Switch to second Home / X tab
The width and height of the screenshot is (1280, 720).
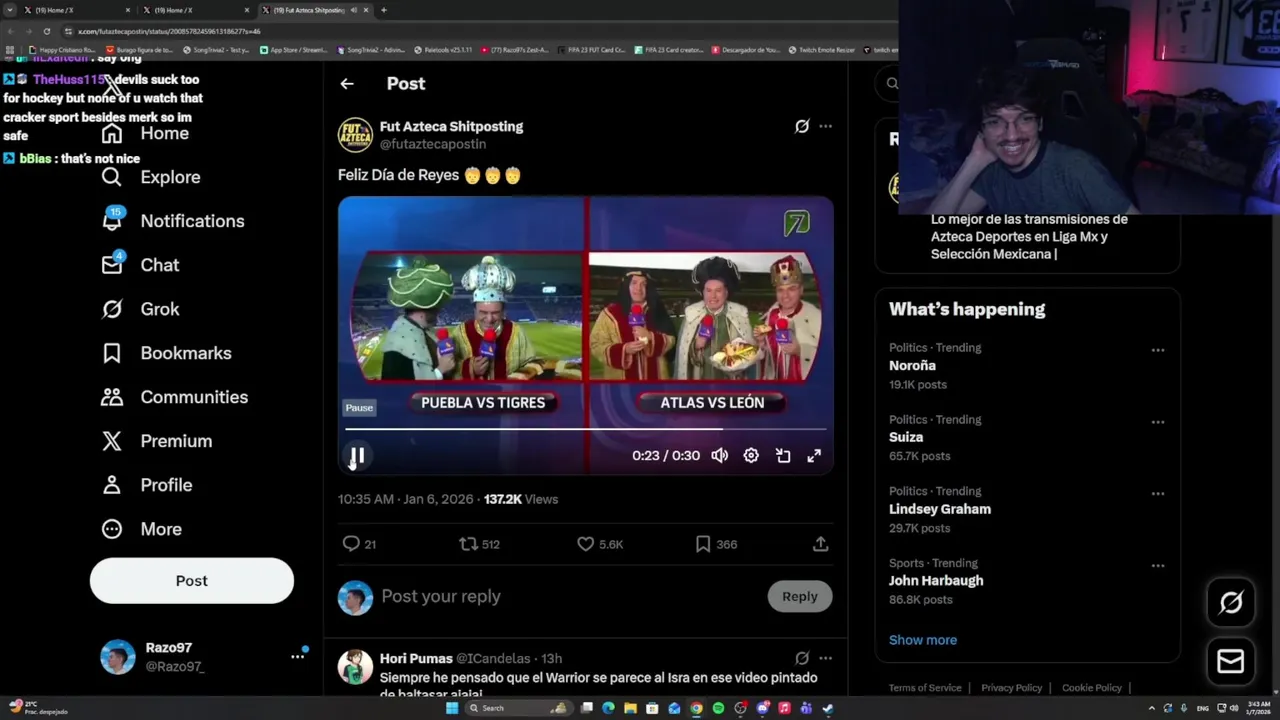coord(194,10)
